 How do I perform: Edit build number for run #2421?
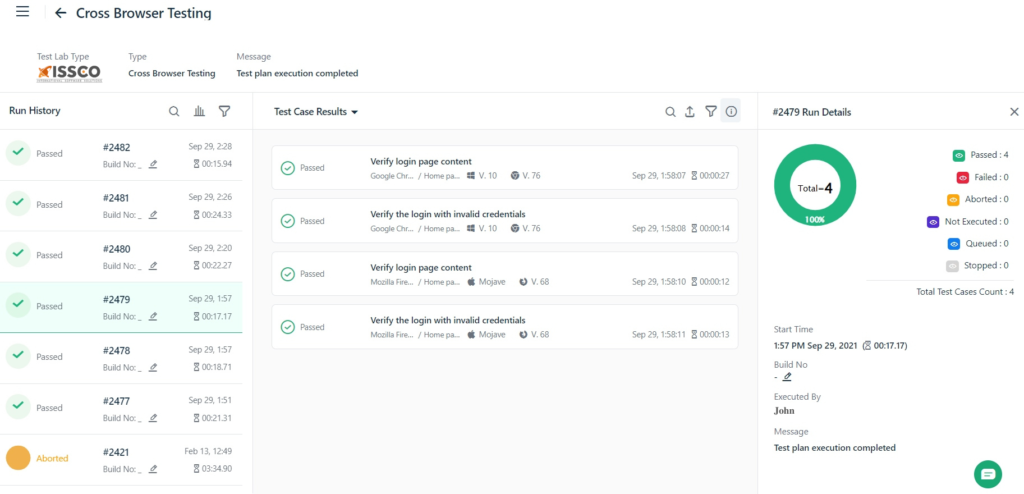coord(153,469)
